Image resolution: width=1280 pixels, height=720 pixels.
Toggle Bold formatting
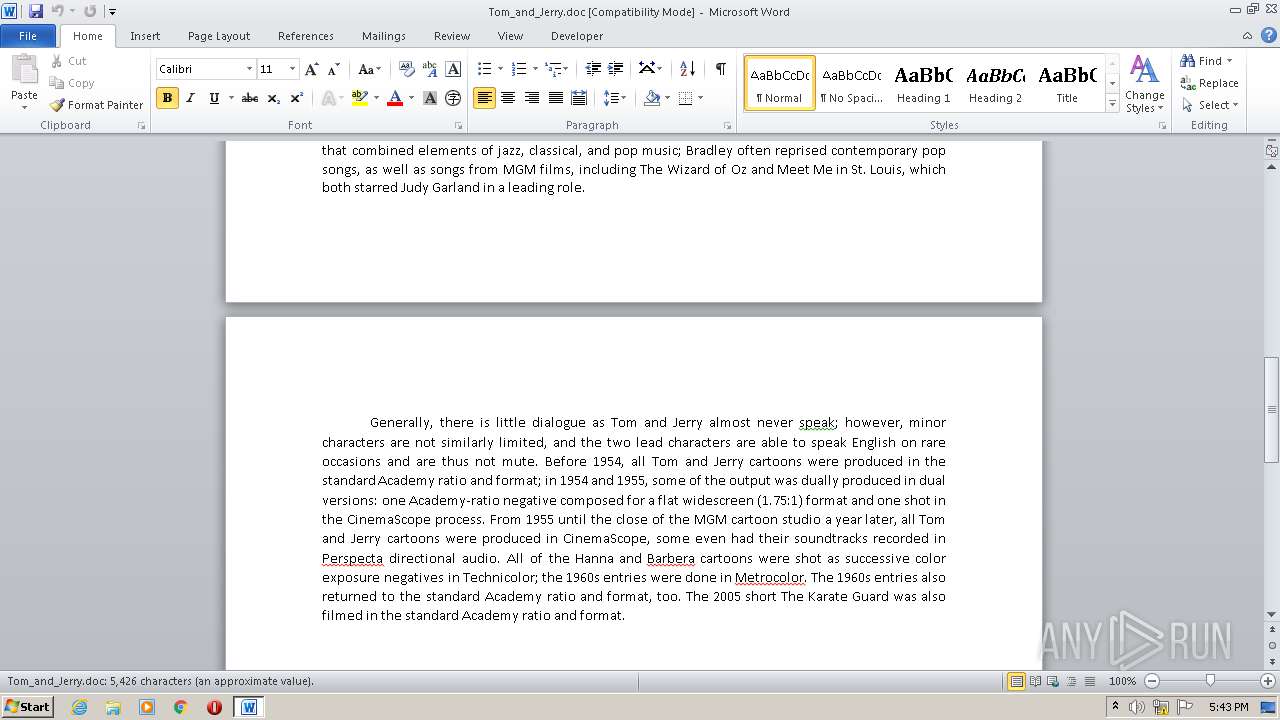tap(167, 98)
